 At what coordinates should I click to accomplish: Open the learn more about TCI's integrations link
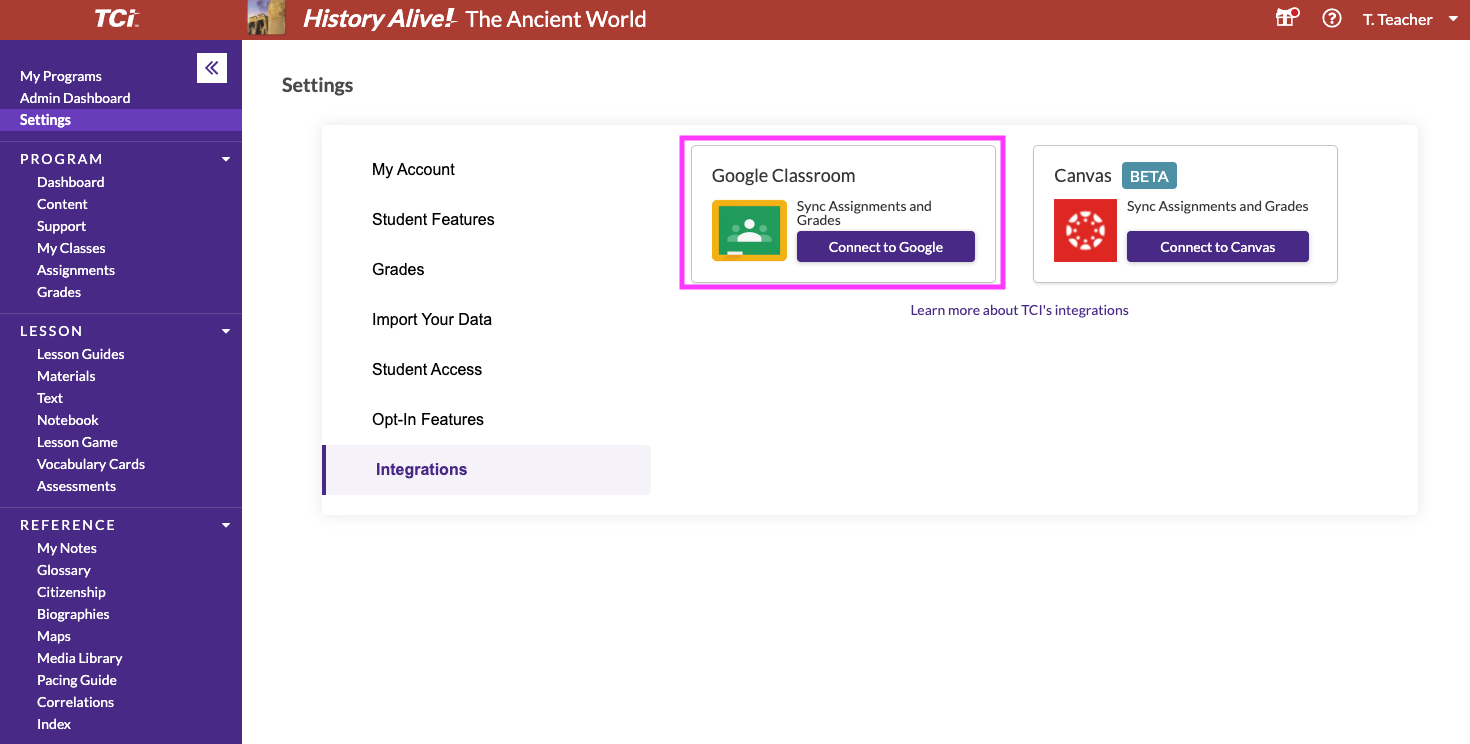point(1018,310)
